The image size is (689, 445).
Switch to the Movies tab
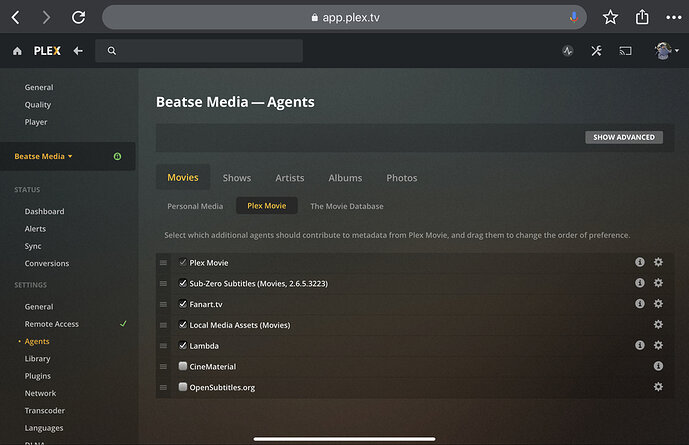click(x=183, y=177)
